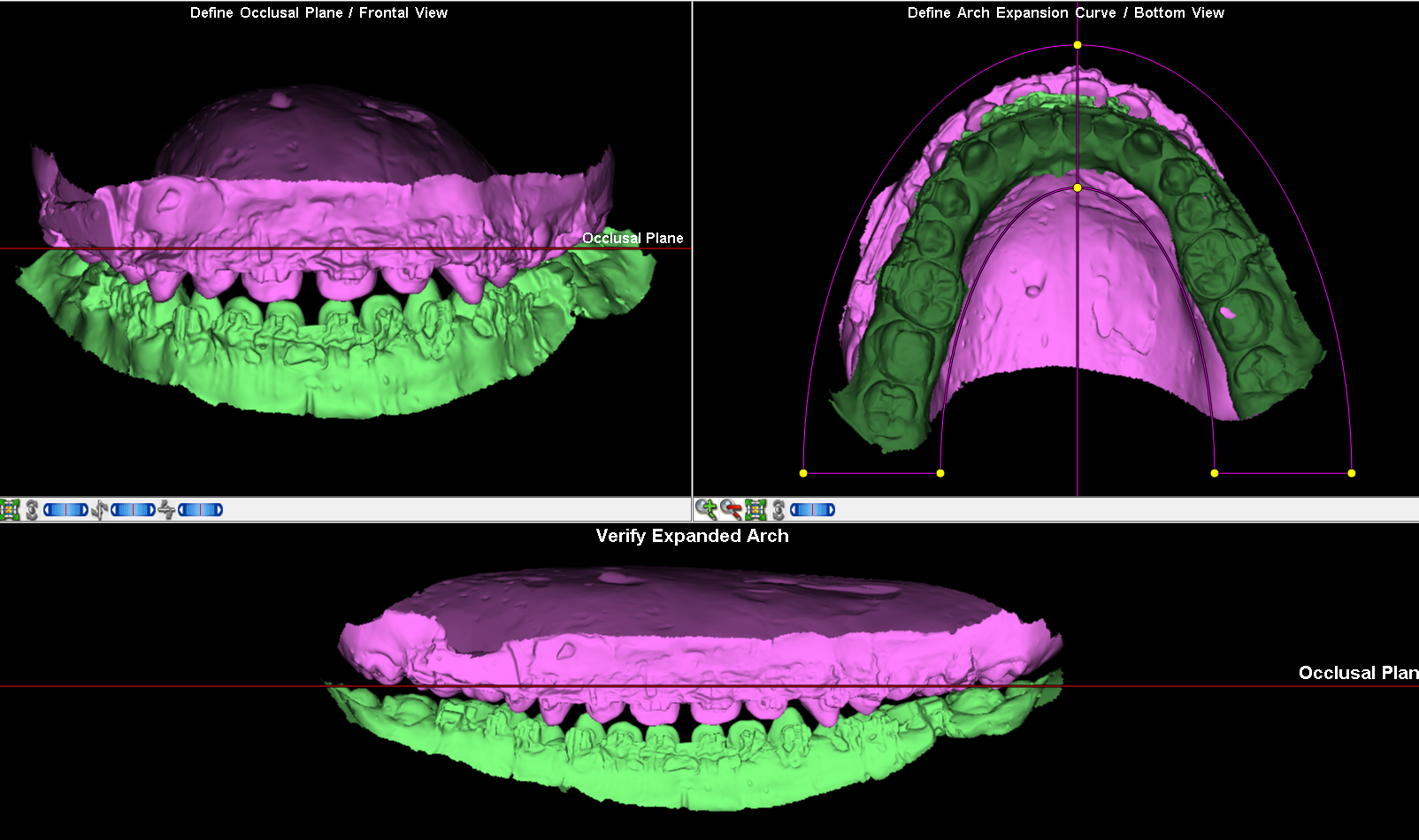Image resolution: width=1419 pixels, height=840 pixels.
Task: Select the inner curve's left end control point
Action: coord(940,473)
